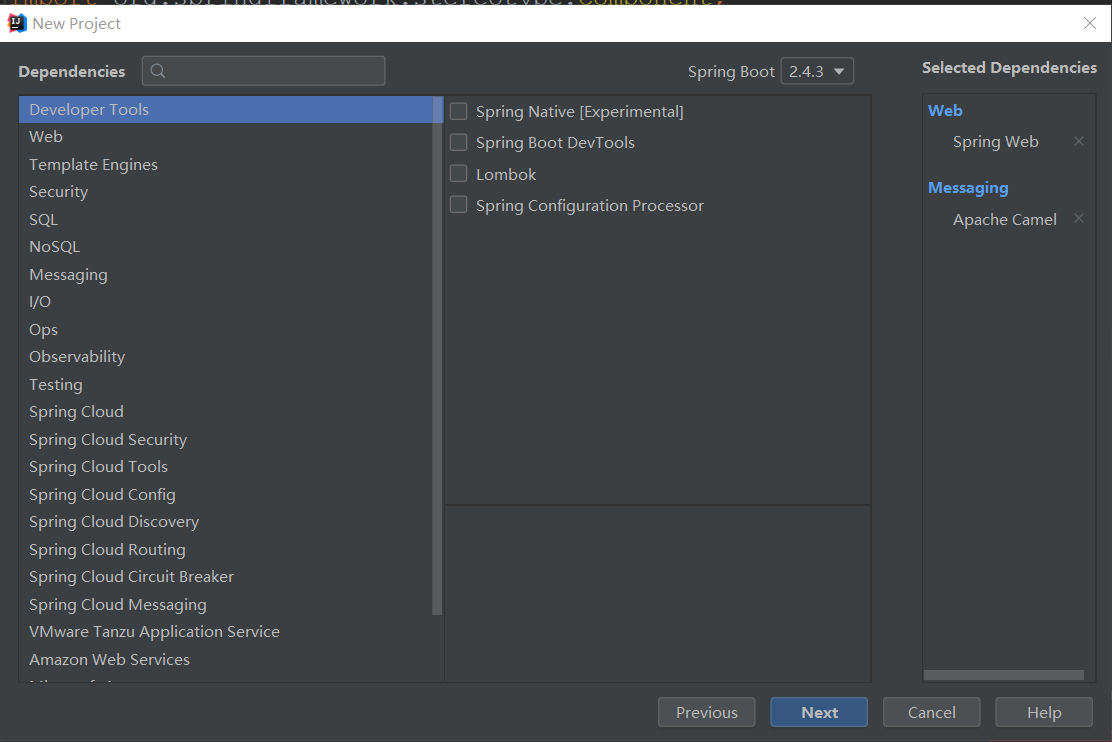
Task: Select the Ops category
Action: [226, 330]
